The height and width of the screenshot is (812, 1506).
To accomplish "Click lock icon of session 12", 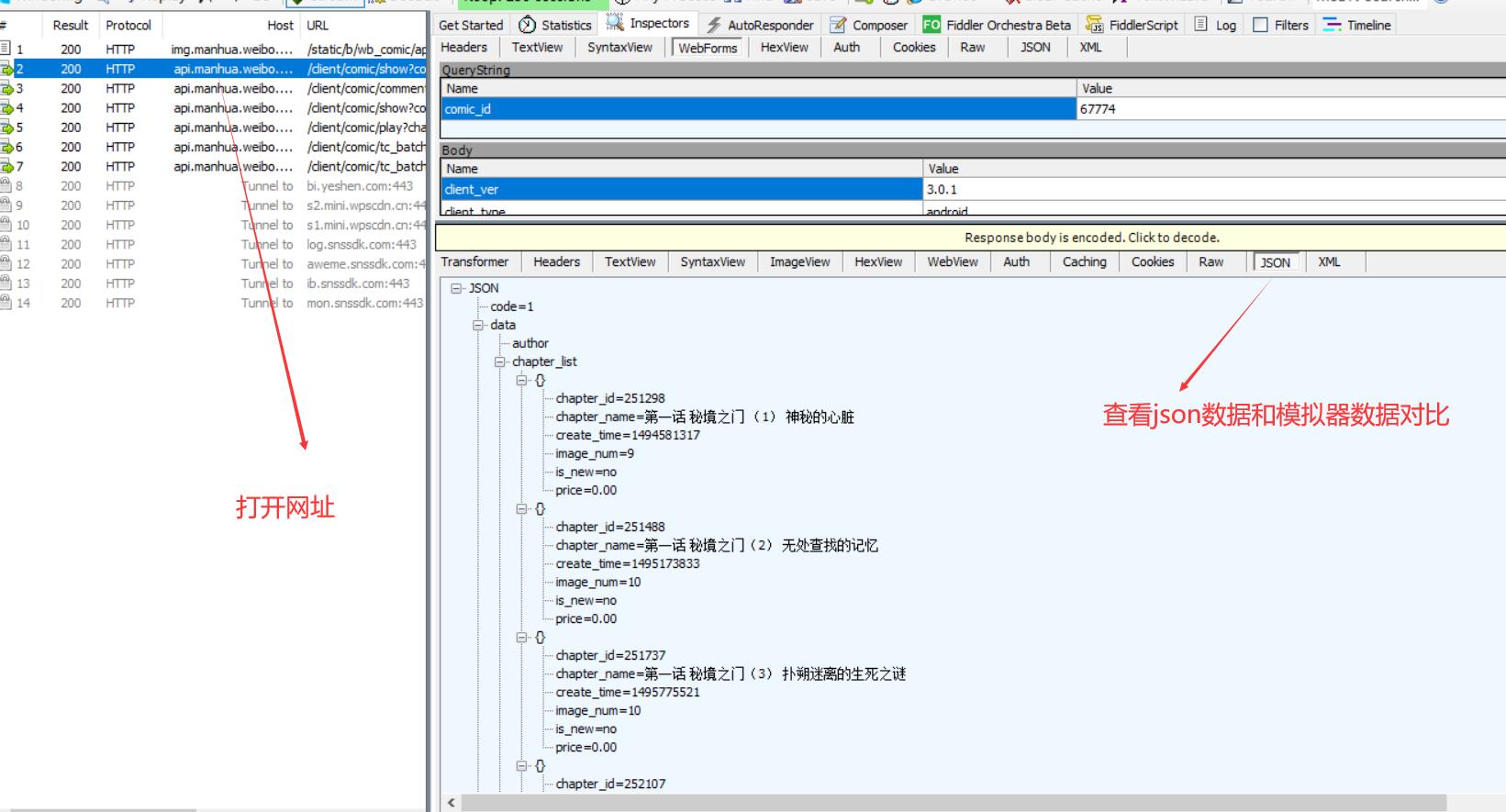I will 6,263.
